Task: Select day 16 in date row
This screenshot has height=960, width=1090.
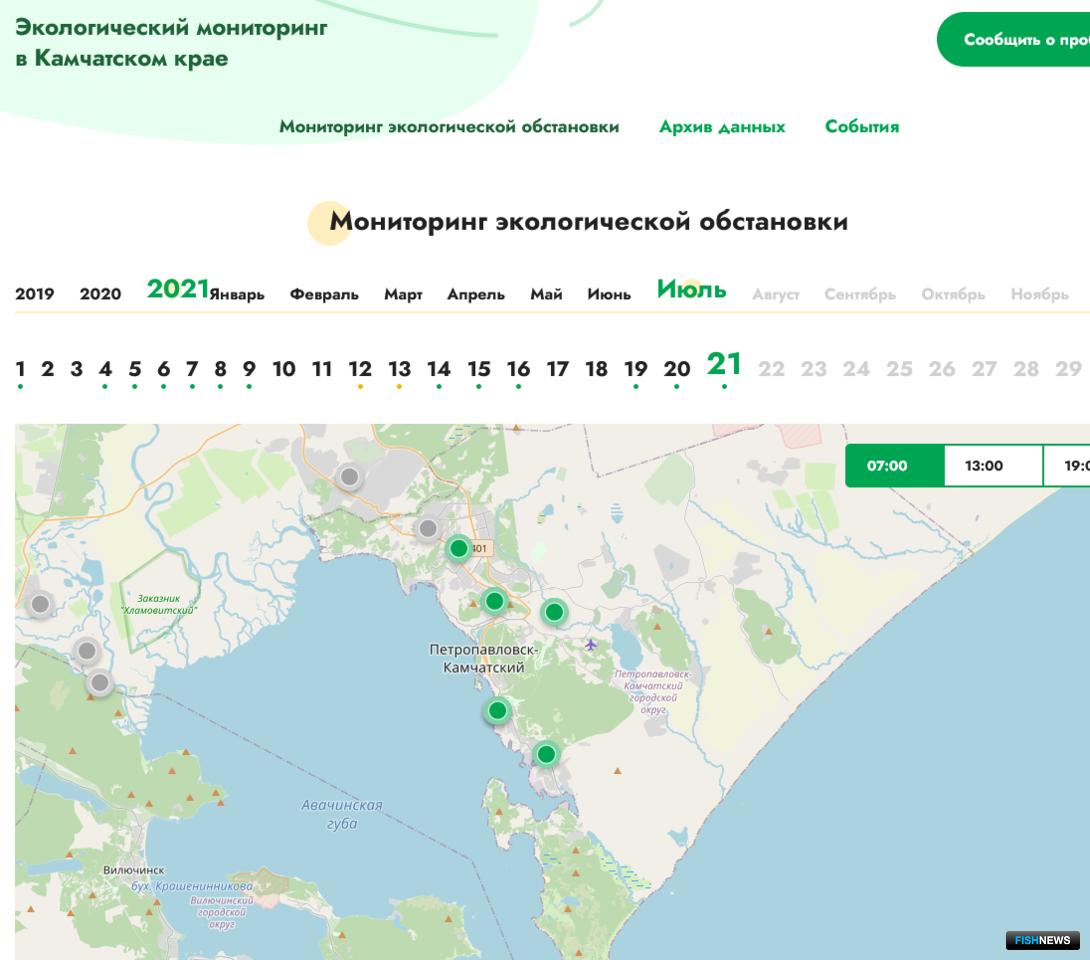Action: click(x=518, y=369)
